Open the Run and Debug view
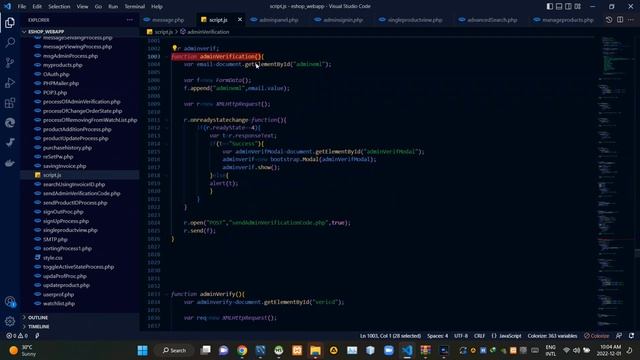This screenshot has width=640, height=360. 10,82
